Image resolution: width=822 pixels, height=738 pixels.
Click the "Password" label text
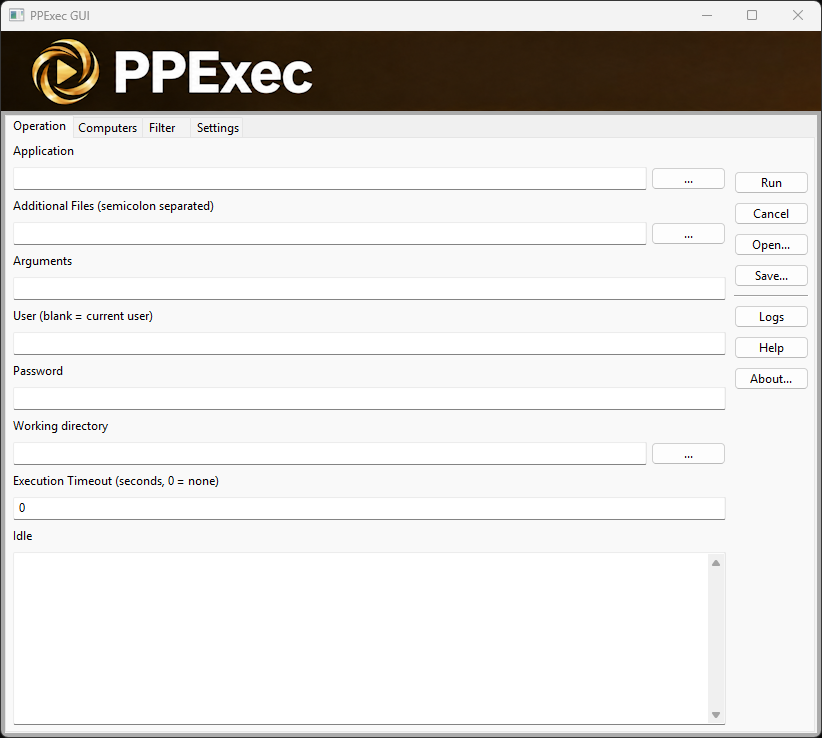coord(38,371)
